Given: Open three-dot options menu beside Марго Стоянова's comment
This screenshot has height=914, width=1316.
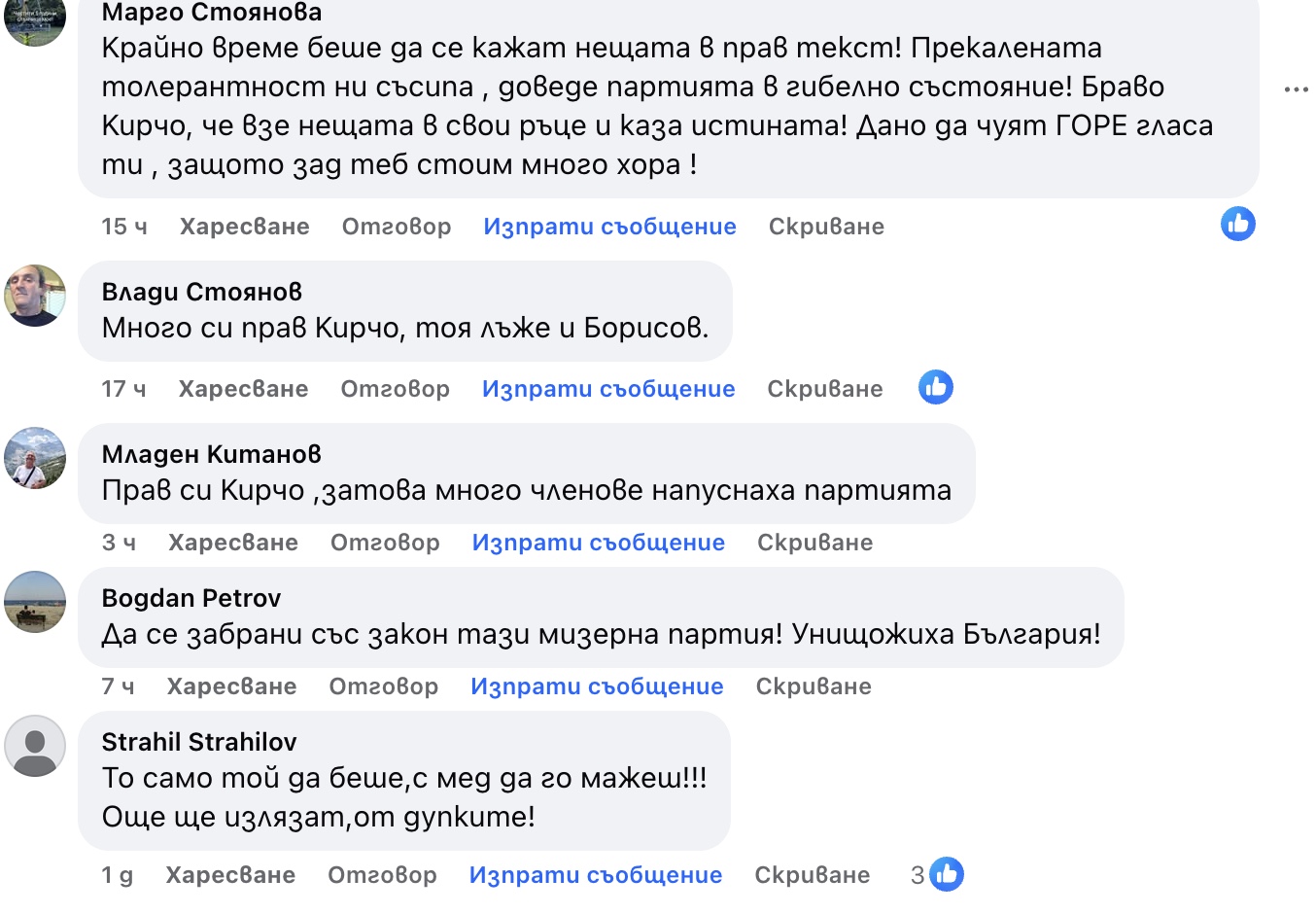Looking at the screenshot, I should pos(1296,89).
